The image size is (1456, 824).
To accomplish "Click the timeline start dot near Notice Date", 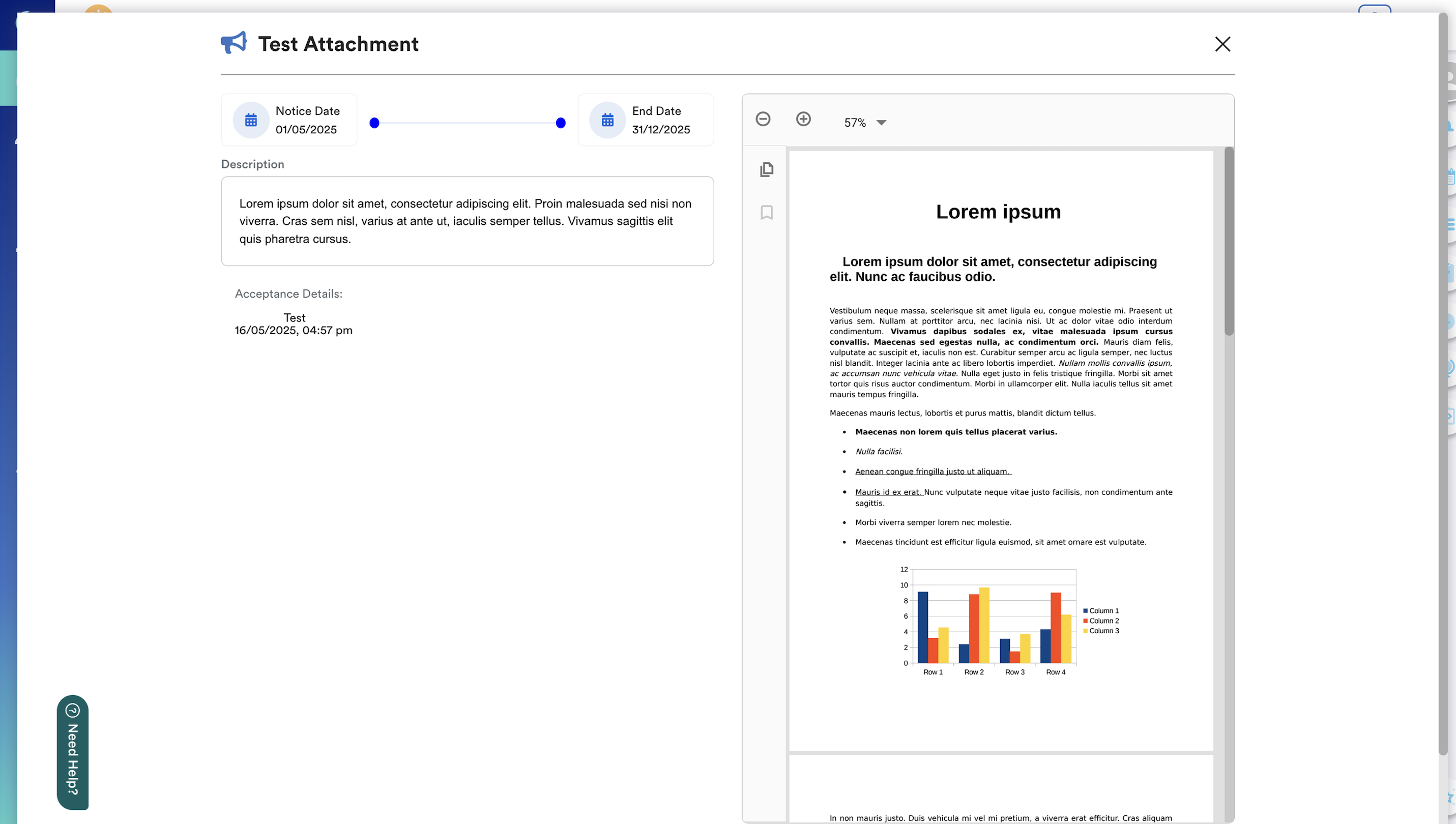I will 374,123.
